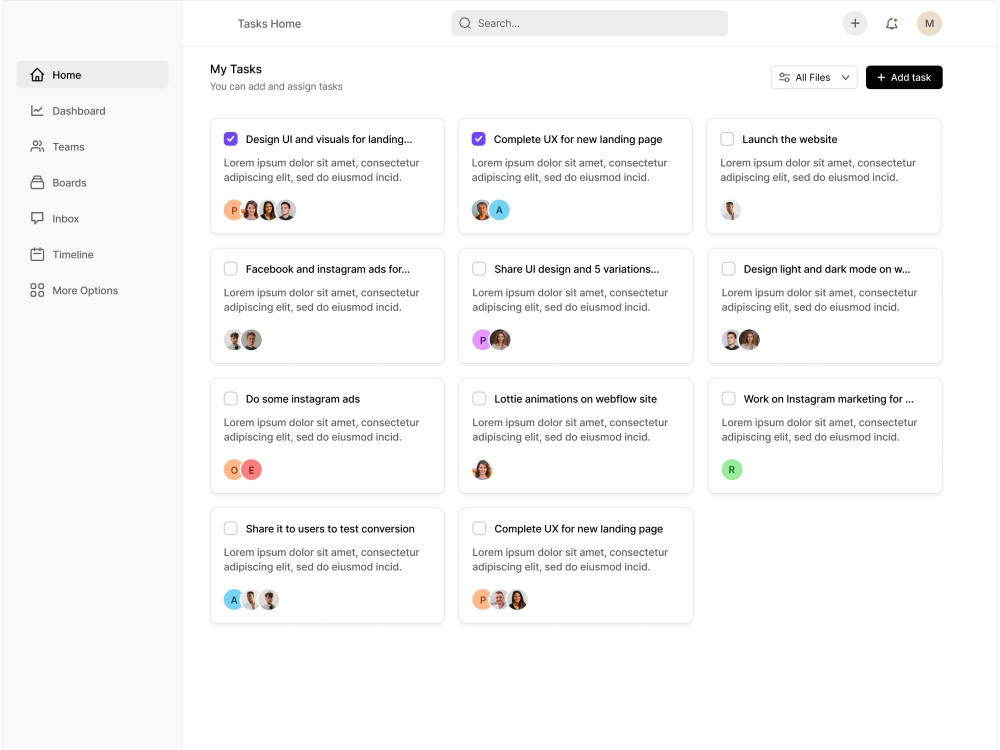Click blue A avatar on Share it to users card
The width and height of the screenshot is (1000, 750).
coord(233,599)
